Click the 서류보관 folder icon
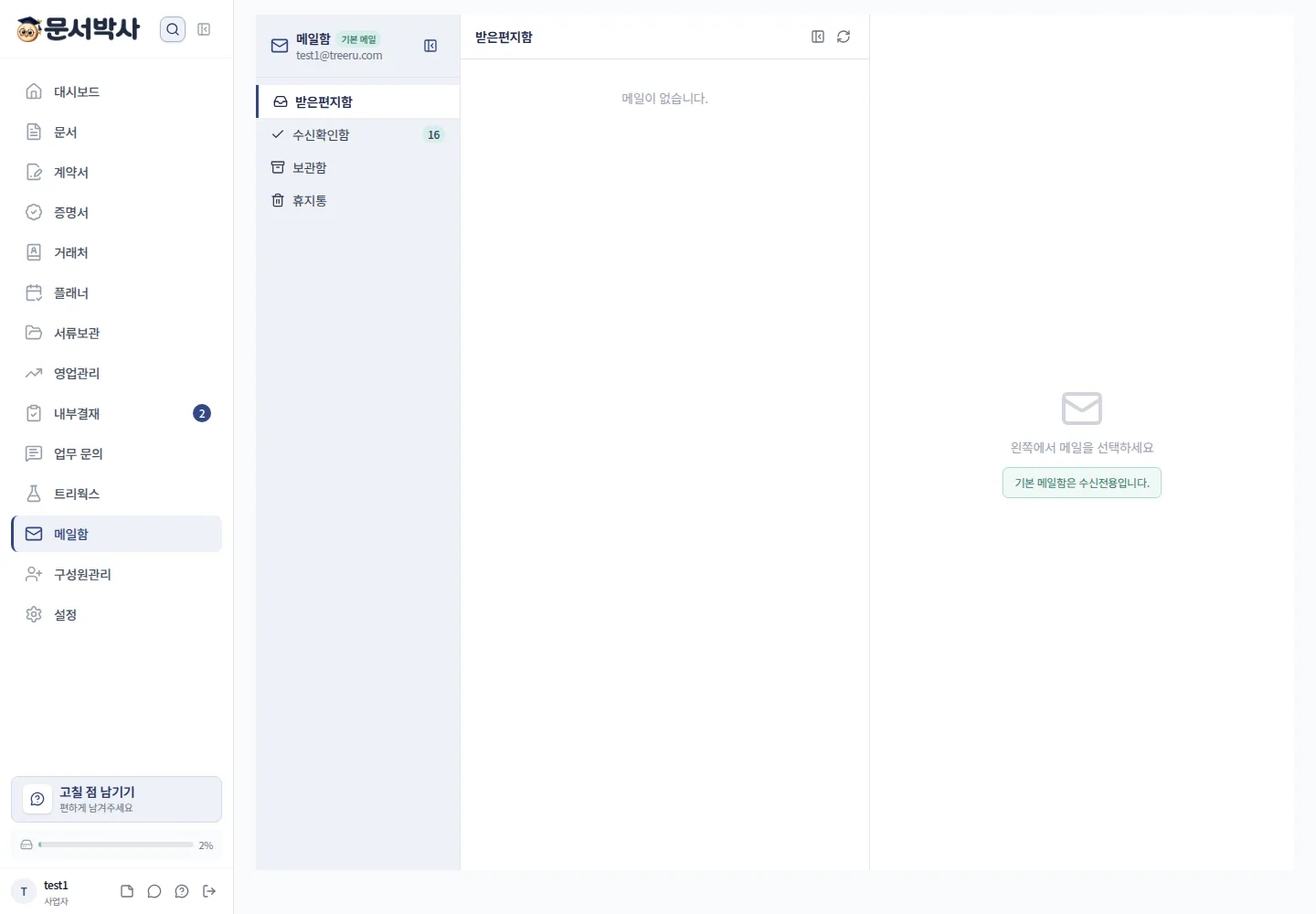Viewport: 1316px width, 914px height. [x=34, y=333]
